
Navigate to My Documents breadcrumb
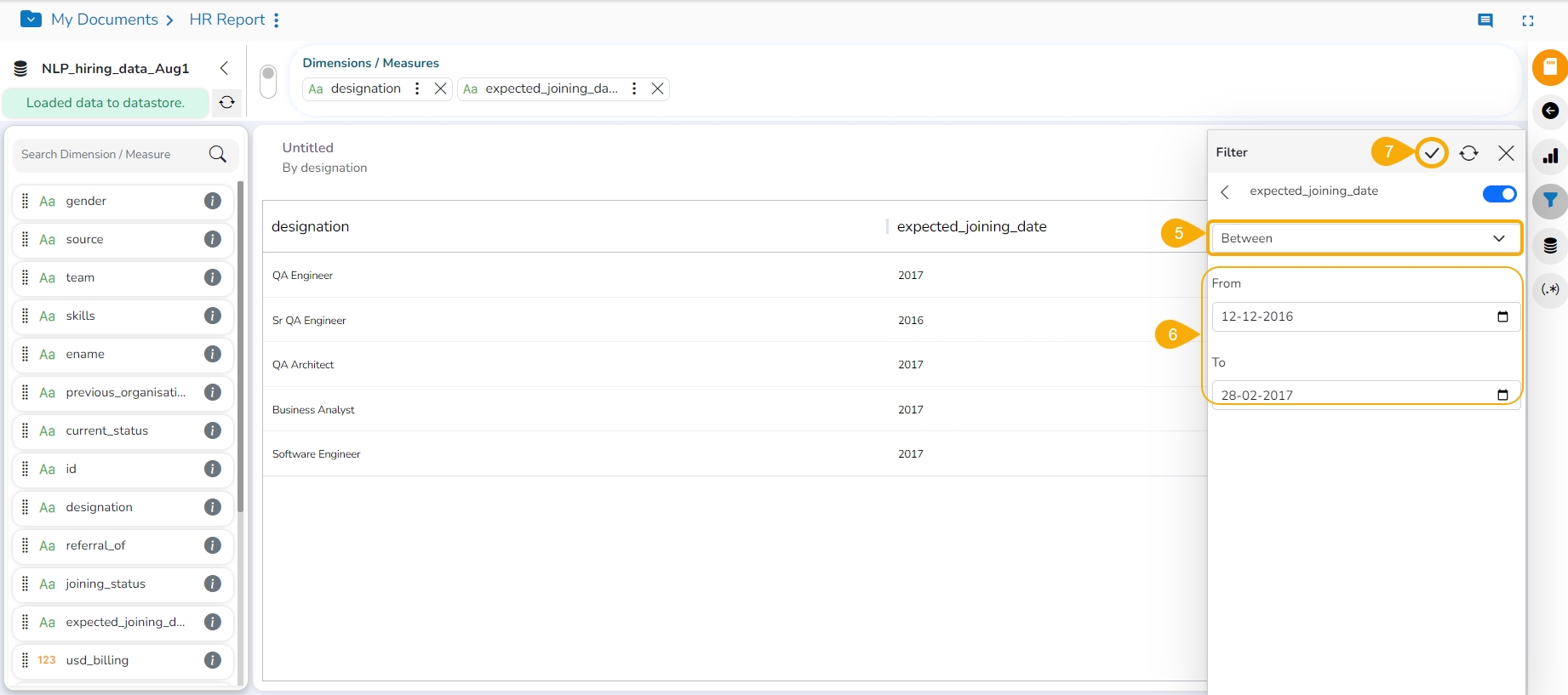coord(104,20)
